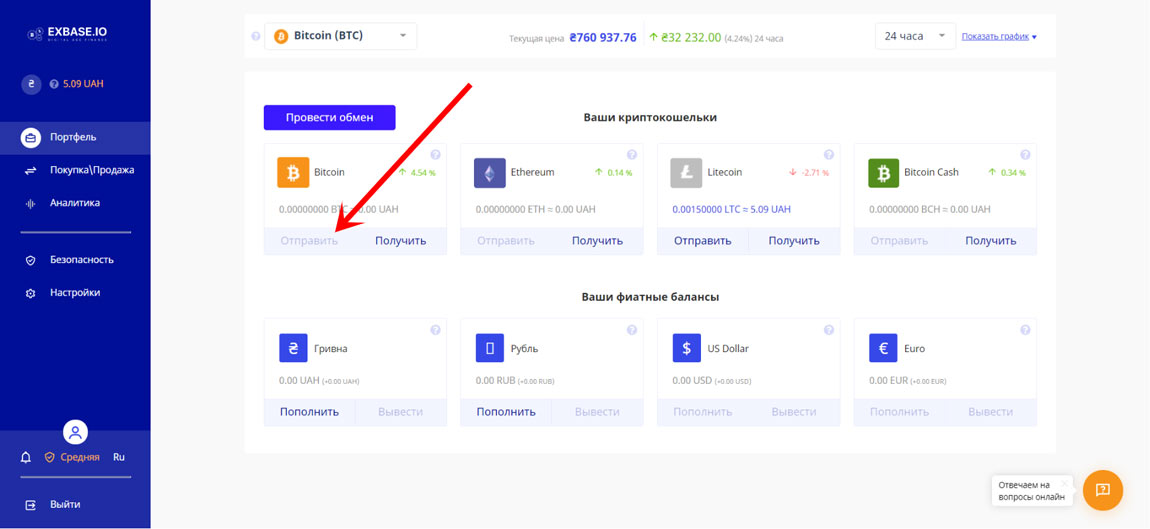The height and width of the screenshot is (529, 1150).
Task: Click the help icon on Рубль card
Action: pos(632,330)
